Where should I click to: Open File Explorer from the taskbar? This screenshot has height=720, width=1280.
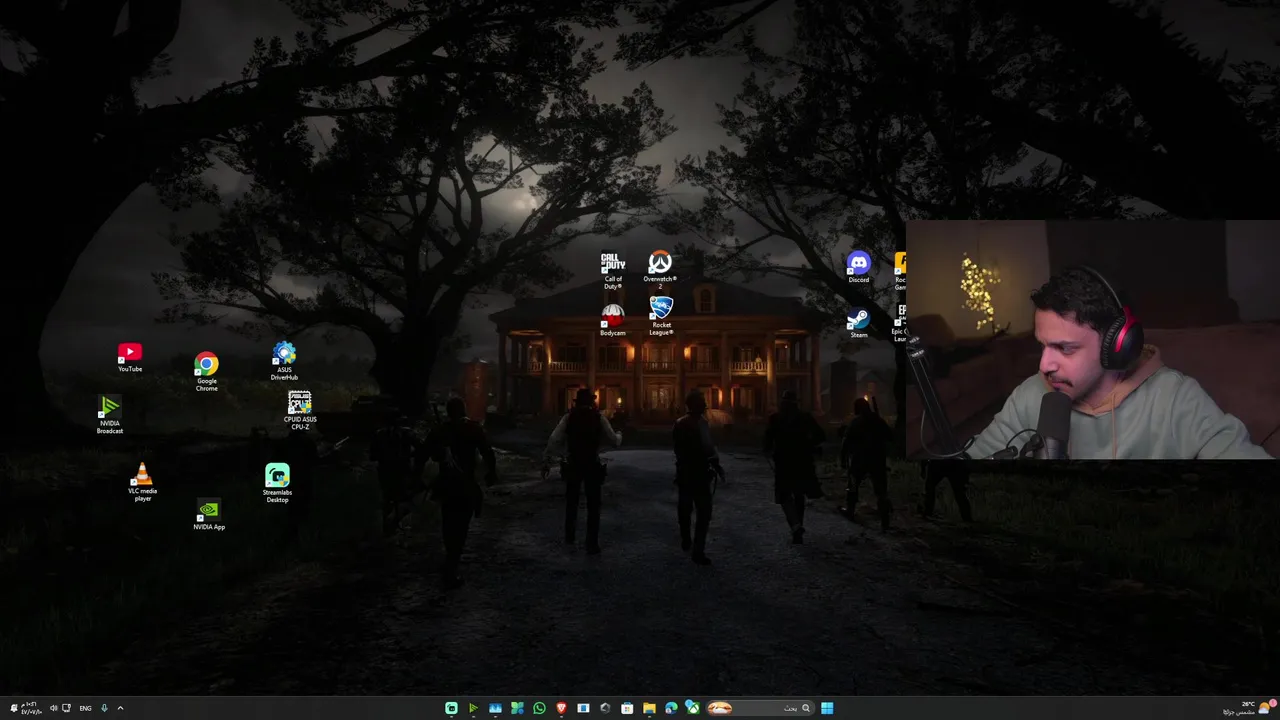(649, 708)
